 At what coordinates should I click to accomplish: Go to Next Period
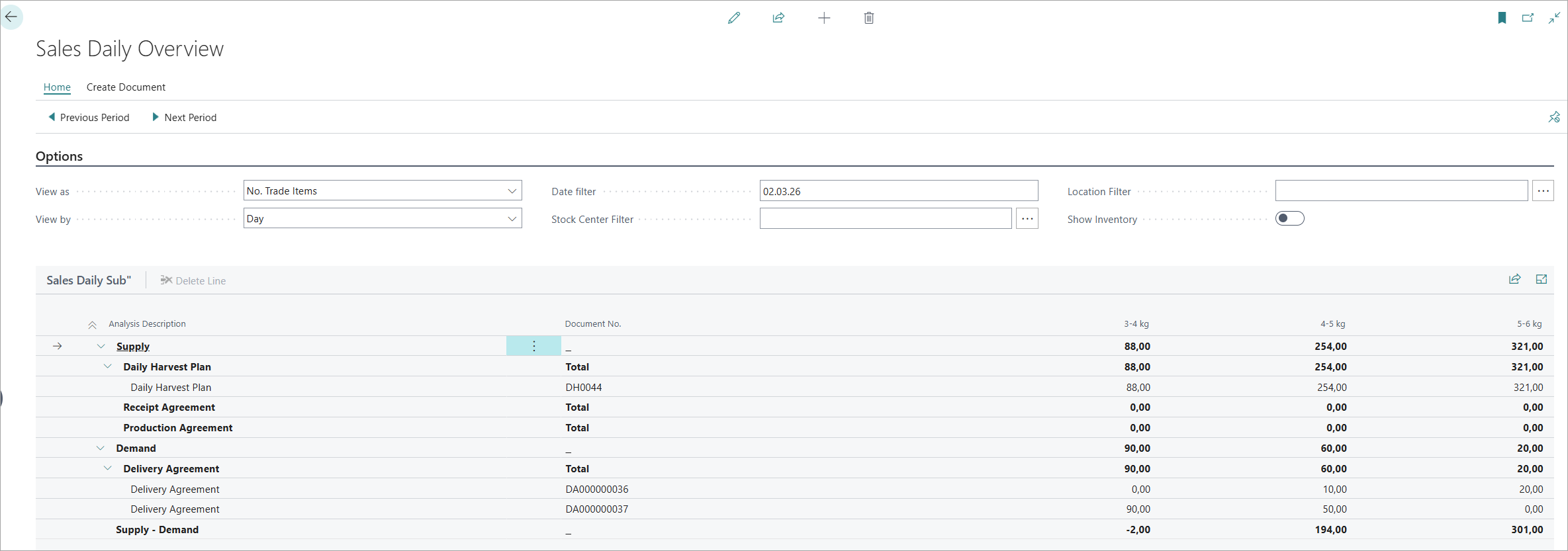[x=184, y=117]
